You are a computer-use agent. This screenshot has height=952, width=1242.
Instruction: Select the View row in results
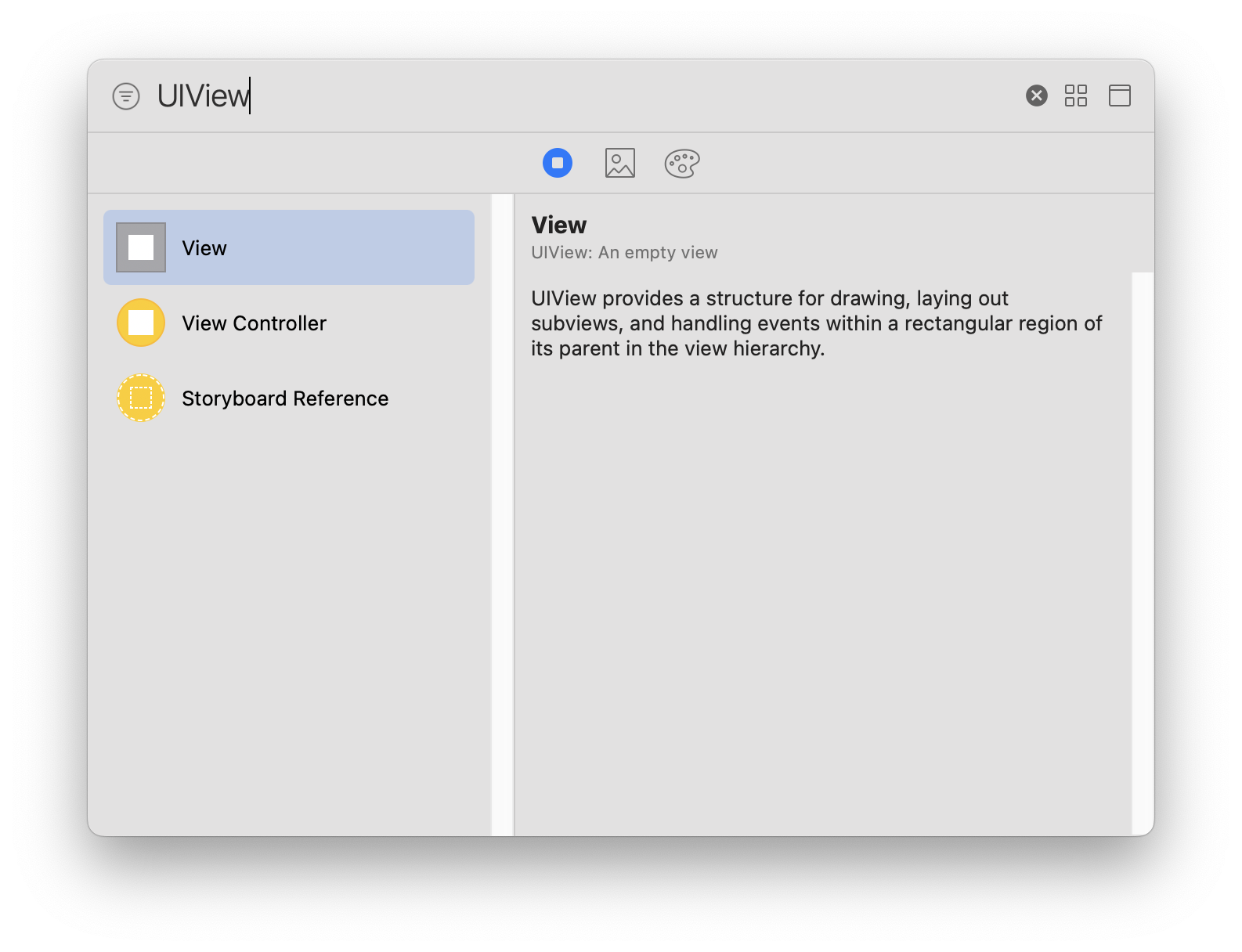click(x=289, y=247)
